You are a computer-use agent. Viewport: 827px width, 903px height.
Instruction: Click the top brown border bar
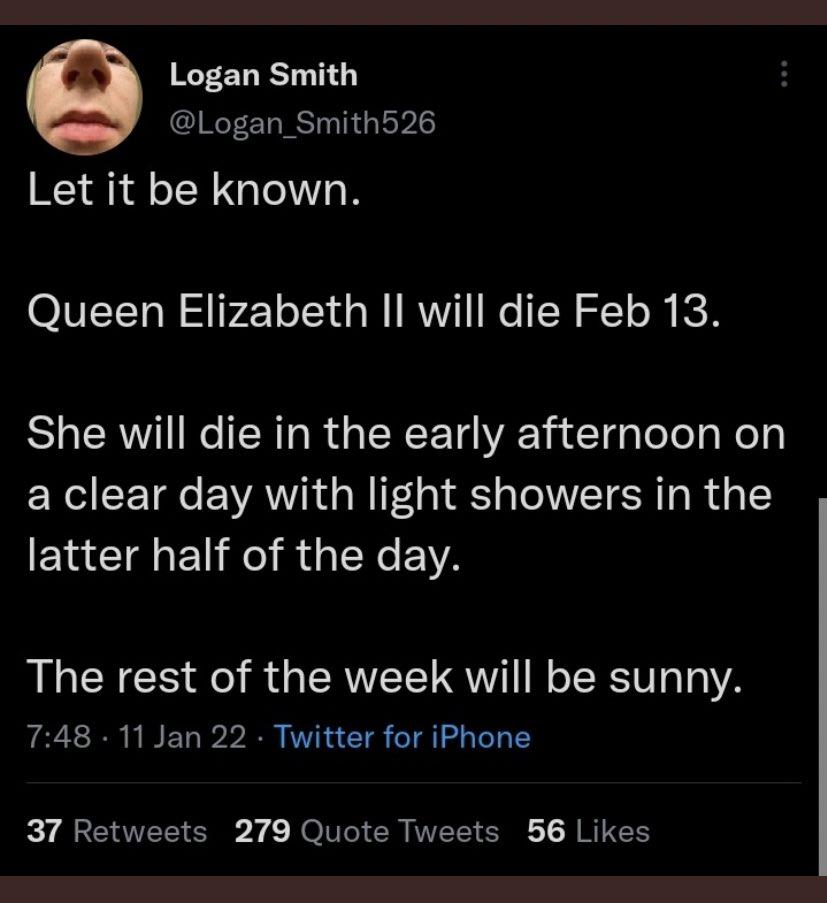click(x=413, y=11)
